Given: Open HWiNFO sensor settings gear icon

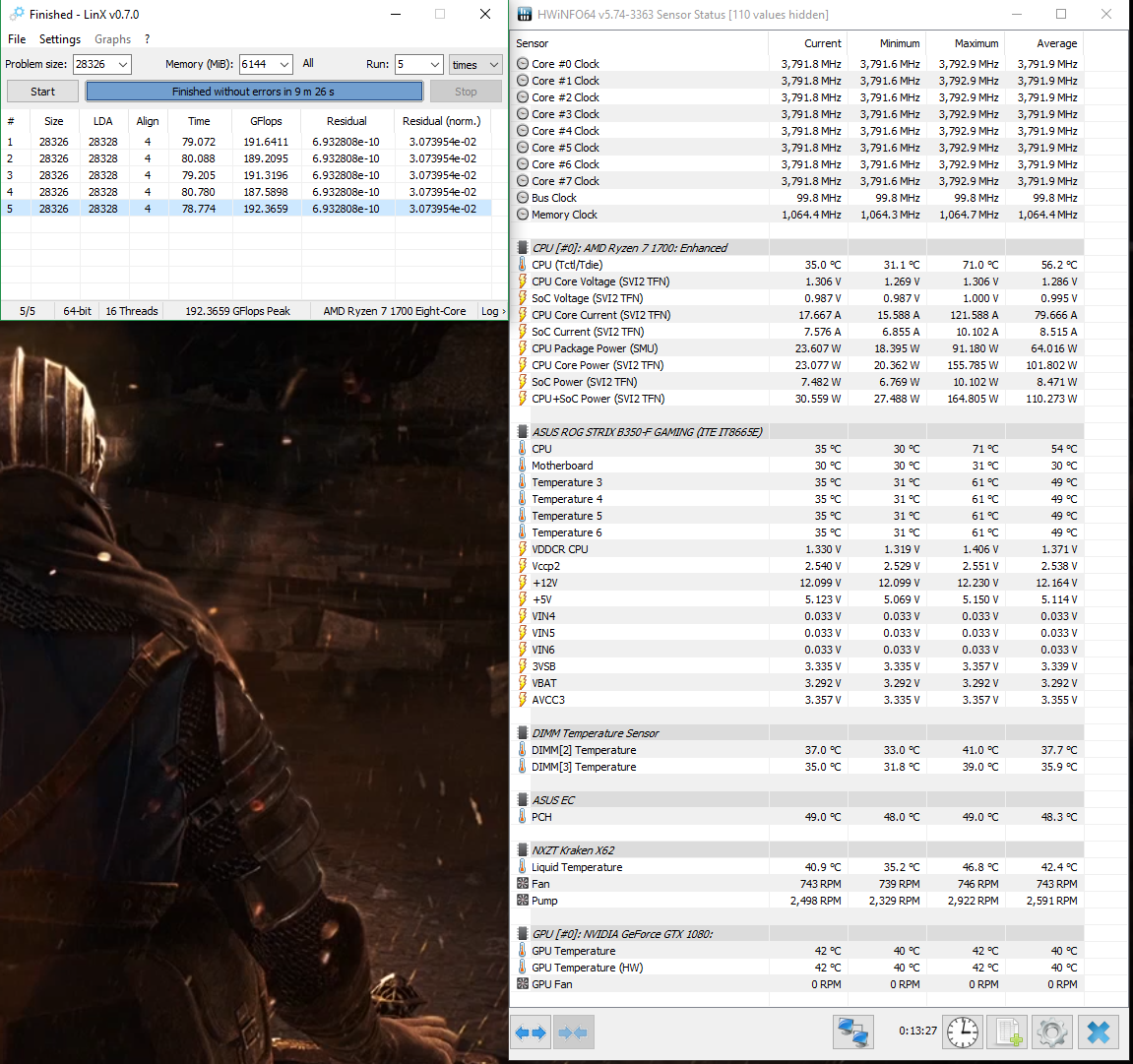Looking at the screenshot, I should coord(1052,1033).
